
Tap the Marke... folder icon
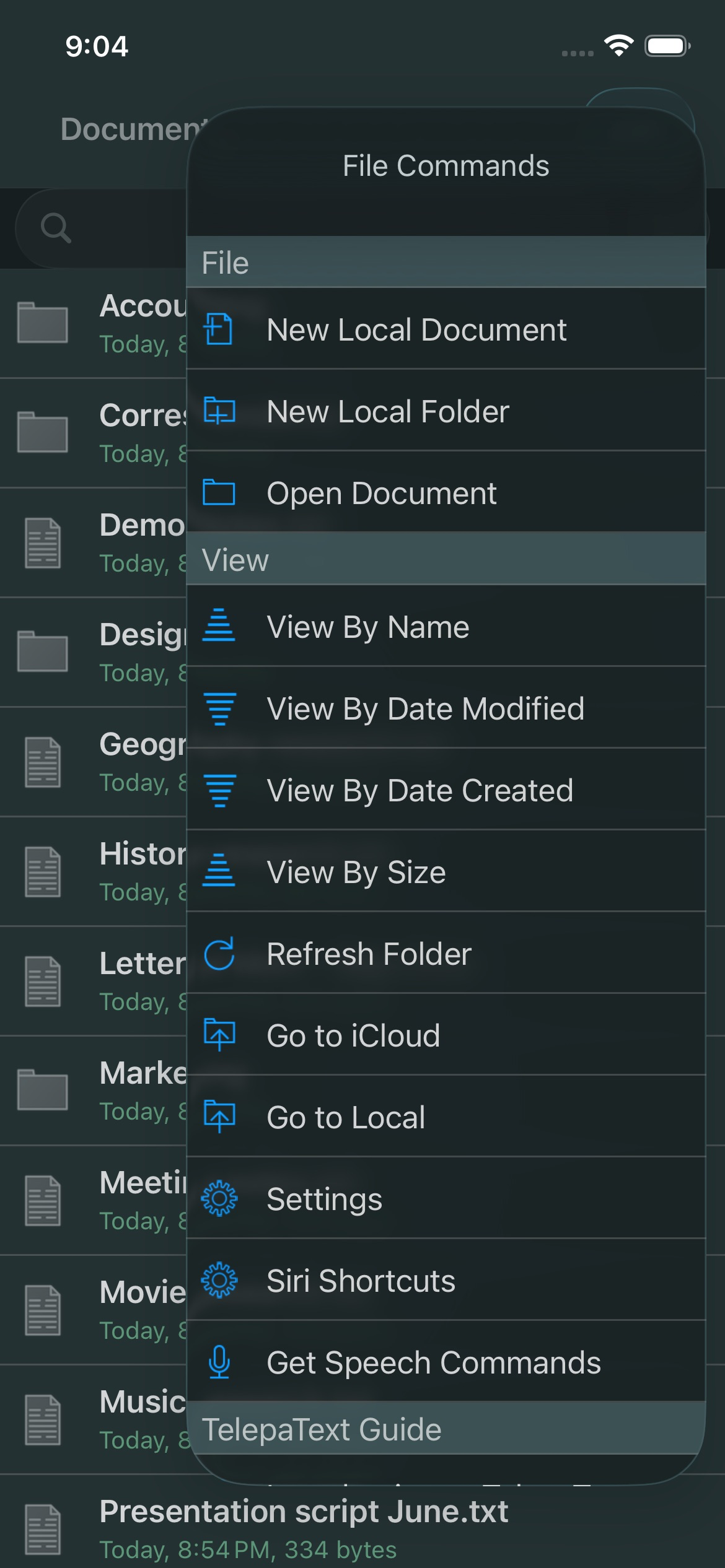click(42, 1089)
